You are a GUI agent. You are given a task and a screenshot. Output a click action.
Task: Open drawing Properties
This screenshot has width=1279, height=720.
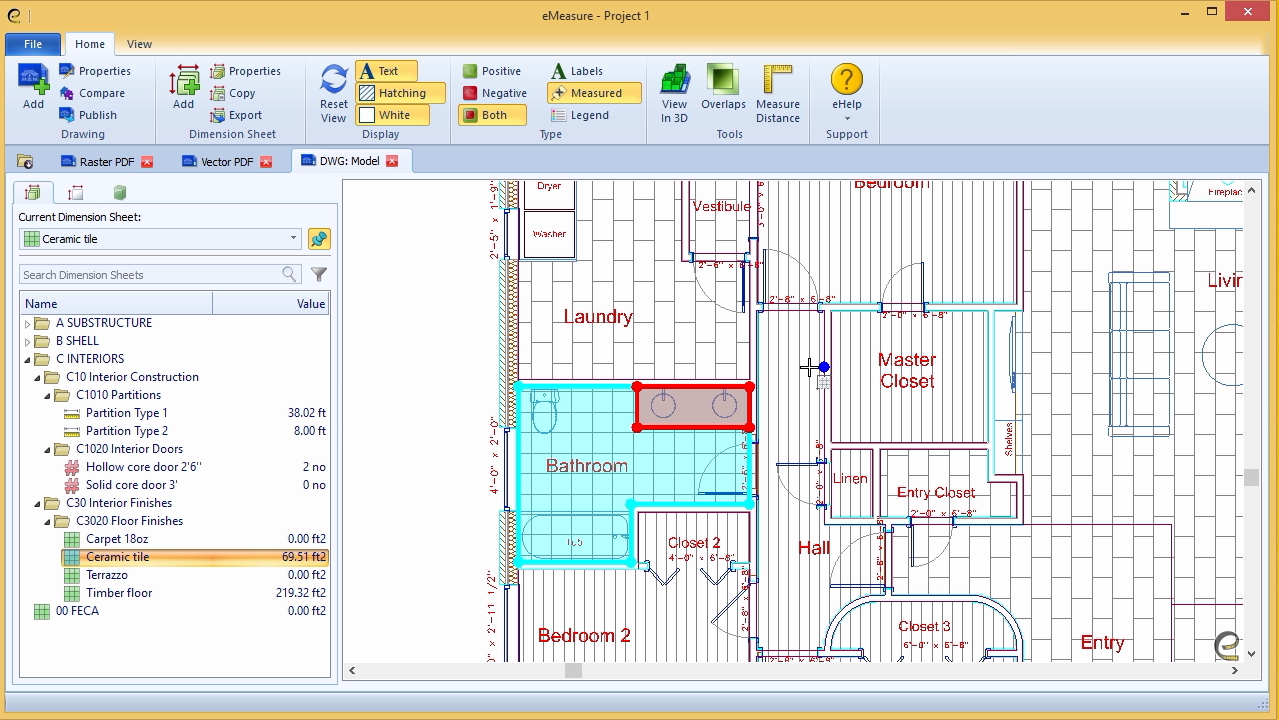pyautogui.click(x=95, y=71)
